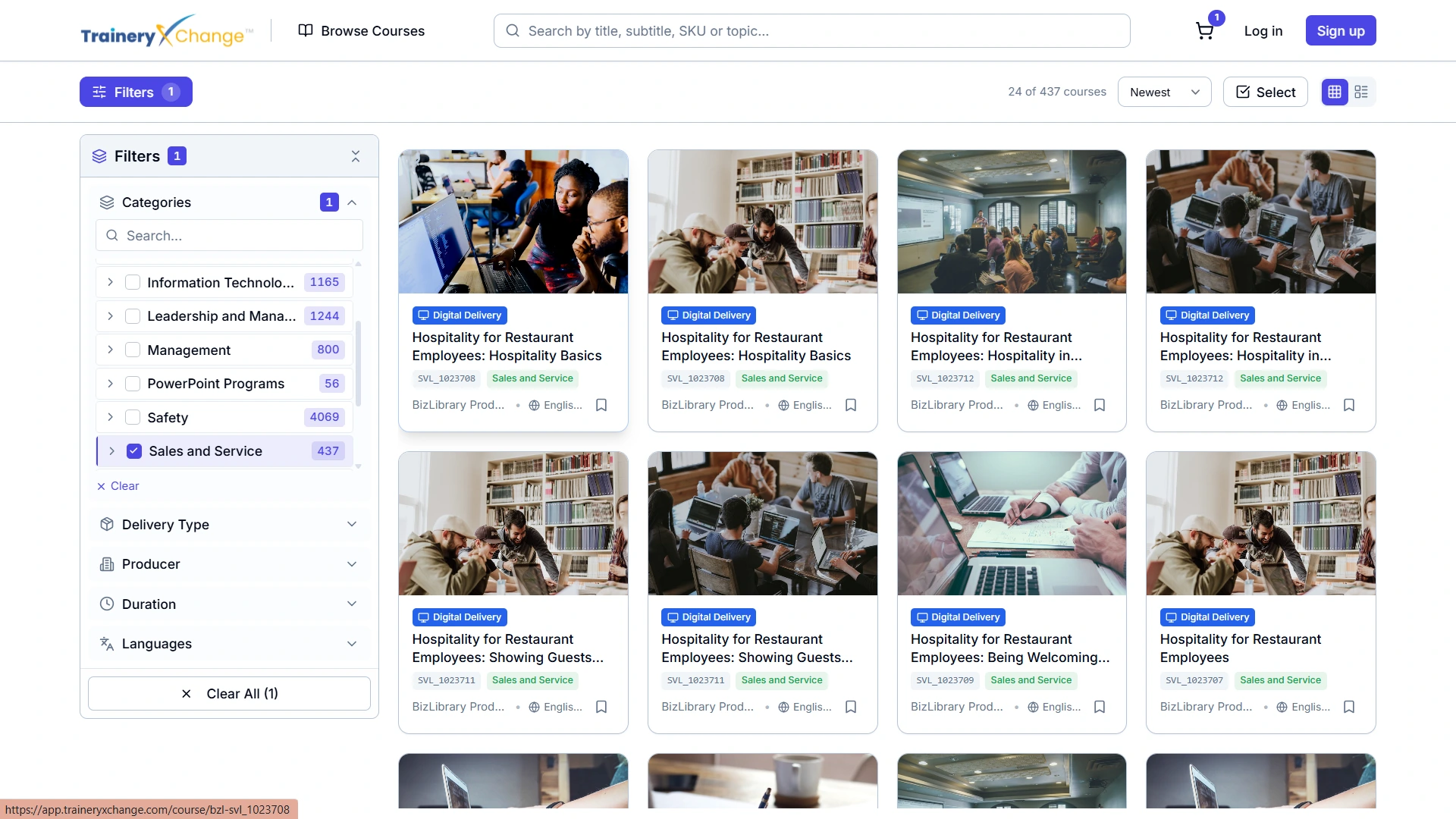Image resolution: width=1456 pixels, height=819 pixels.
Task: Bookmark the 'Being Welcoming...' course
Action: (1100, 707)
